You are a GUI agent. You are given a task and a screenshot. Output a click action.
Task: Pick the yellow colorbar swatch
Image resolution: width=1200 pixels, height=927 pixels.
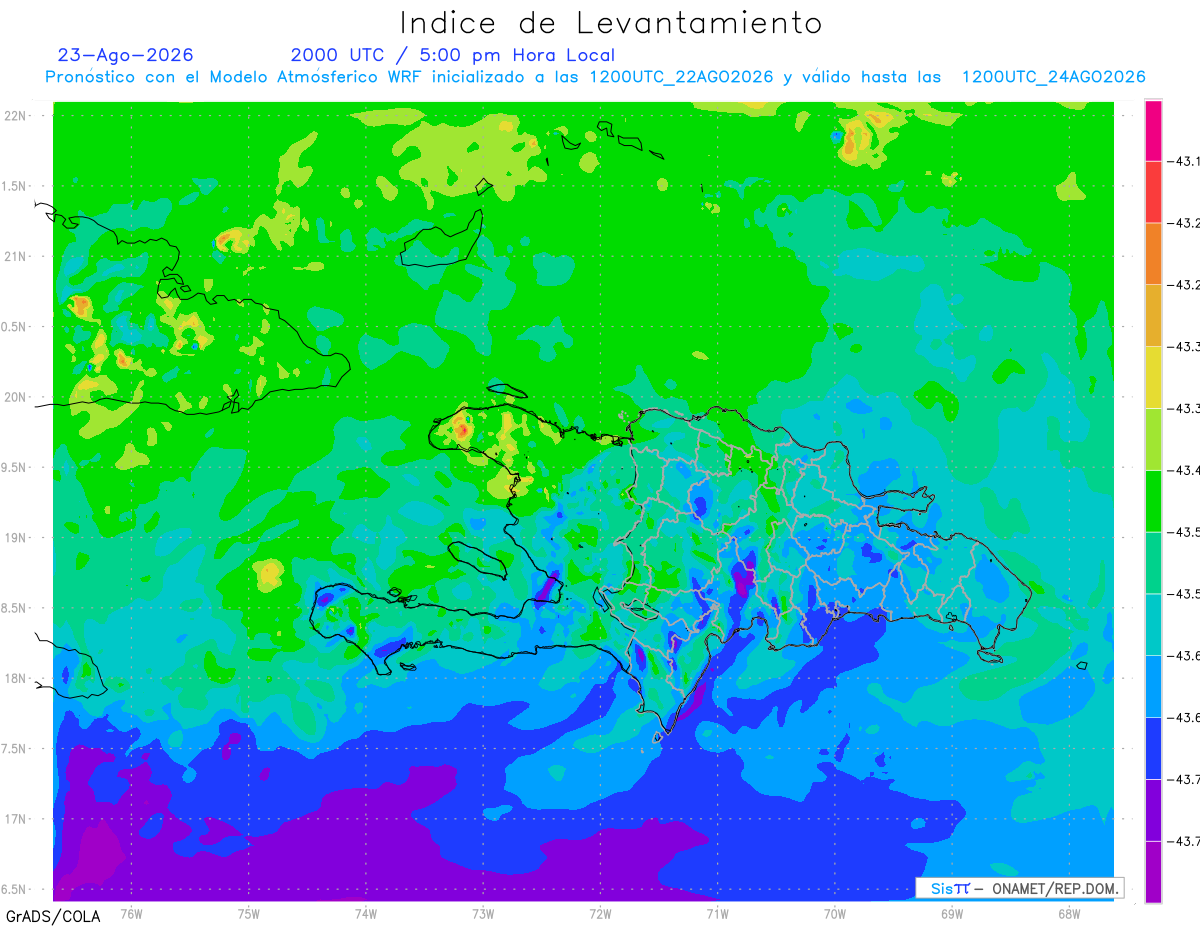(1153, 377)
